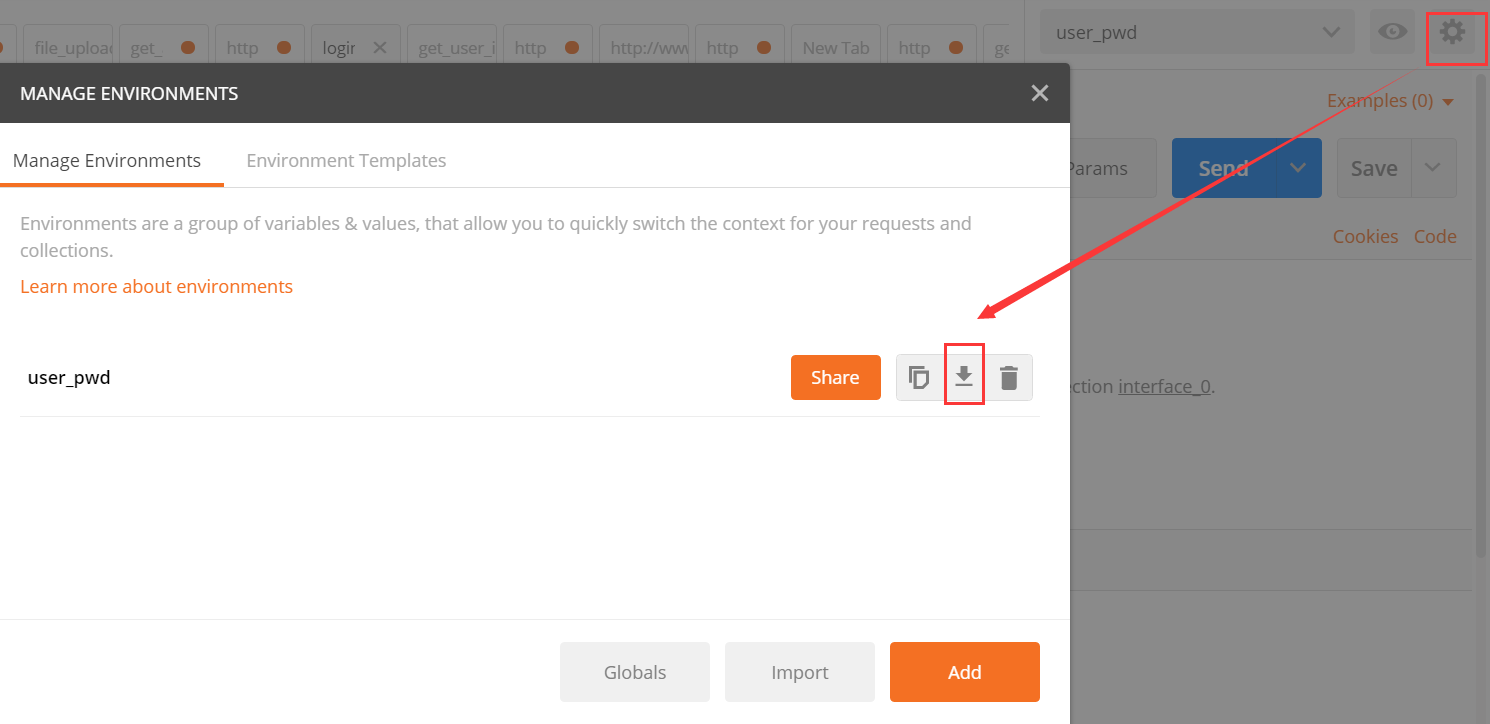The height and width of the screenshot is (724, 1490).
Task: Open the Cookies link
Action: pos(1365,236)
